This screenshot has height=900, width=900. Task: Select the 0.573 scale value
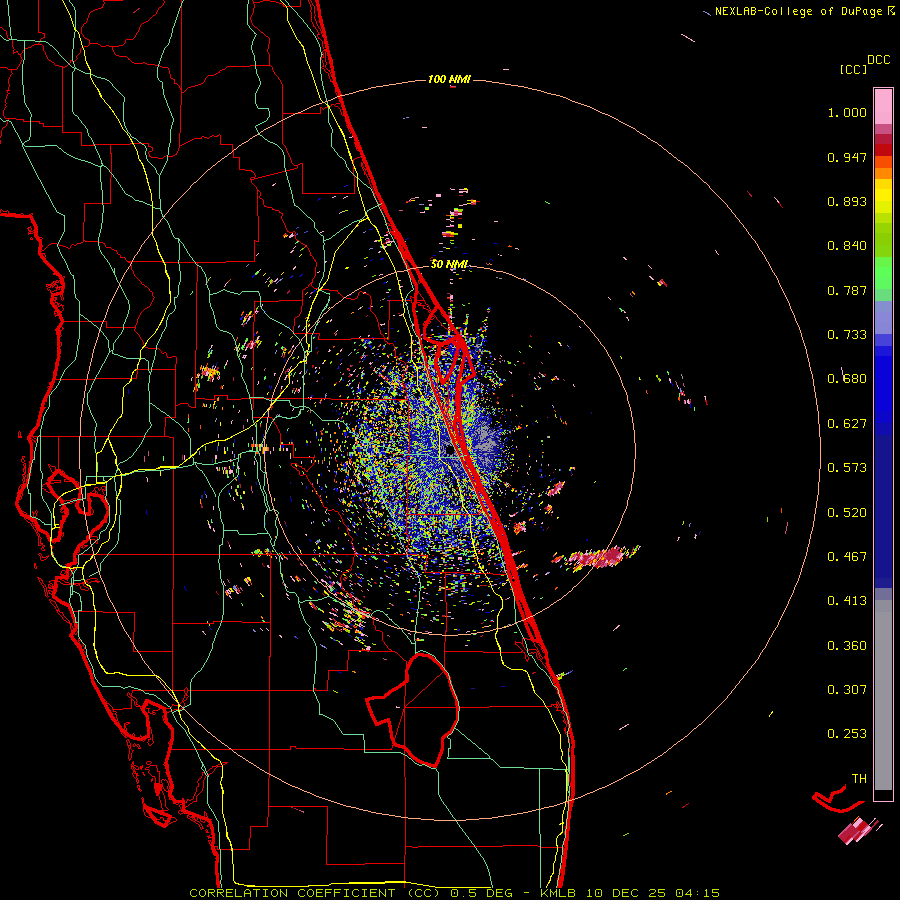coord(847,468)
